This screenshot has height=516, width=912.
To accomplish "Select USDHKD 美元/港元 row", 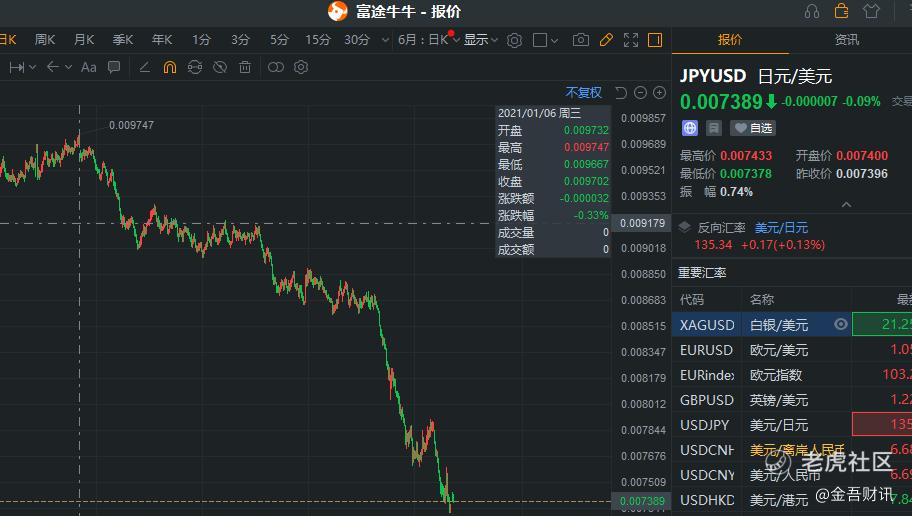I will (x=792, y=500).
